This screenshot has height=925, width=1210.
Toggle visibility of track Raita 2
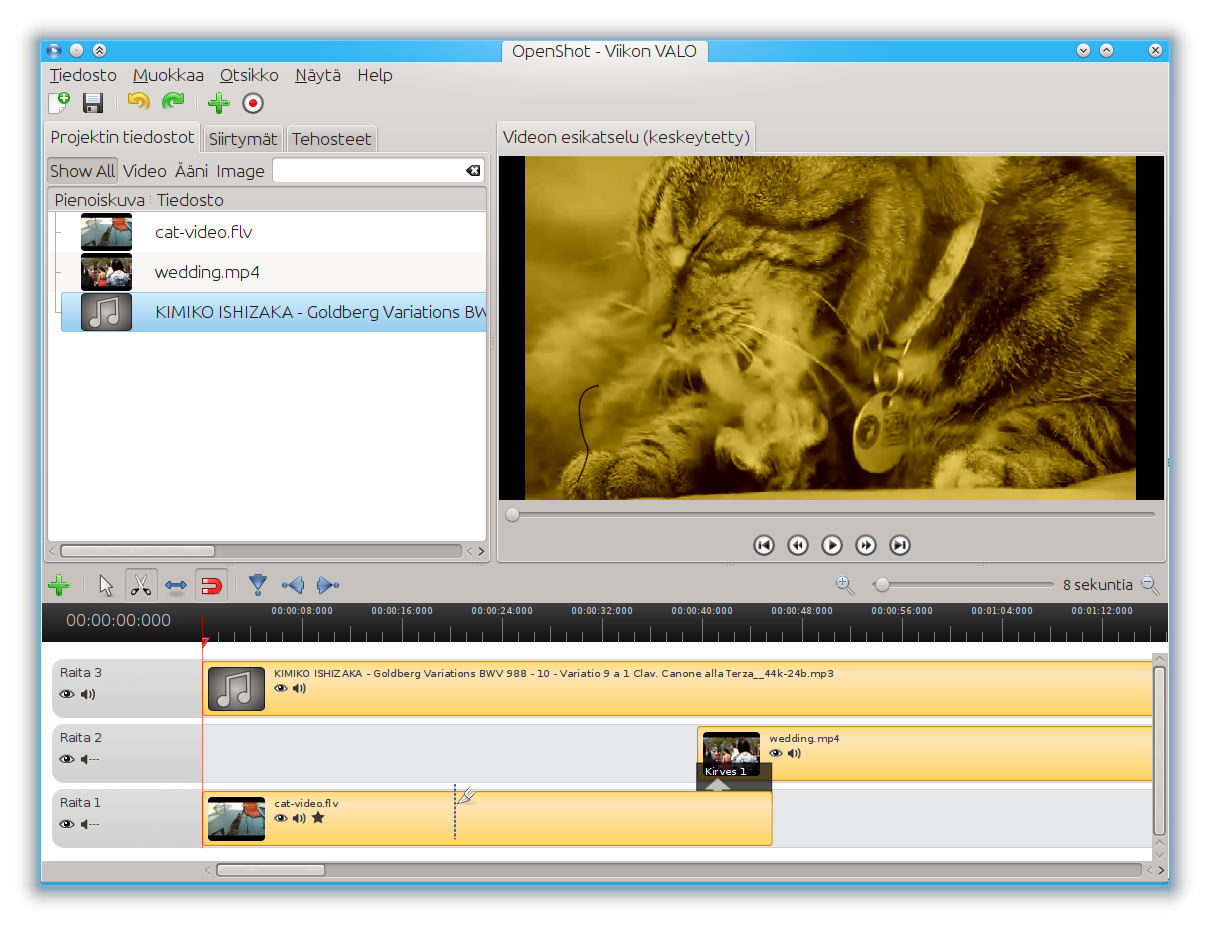[x=67, y=759]
